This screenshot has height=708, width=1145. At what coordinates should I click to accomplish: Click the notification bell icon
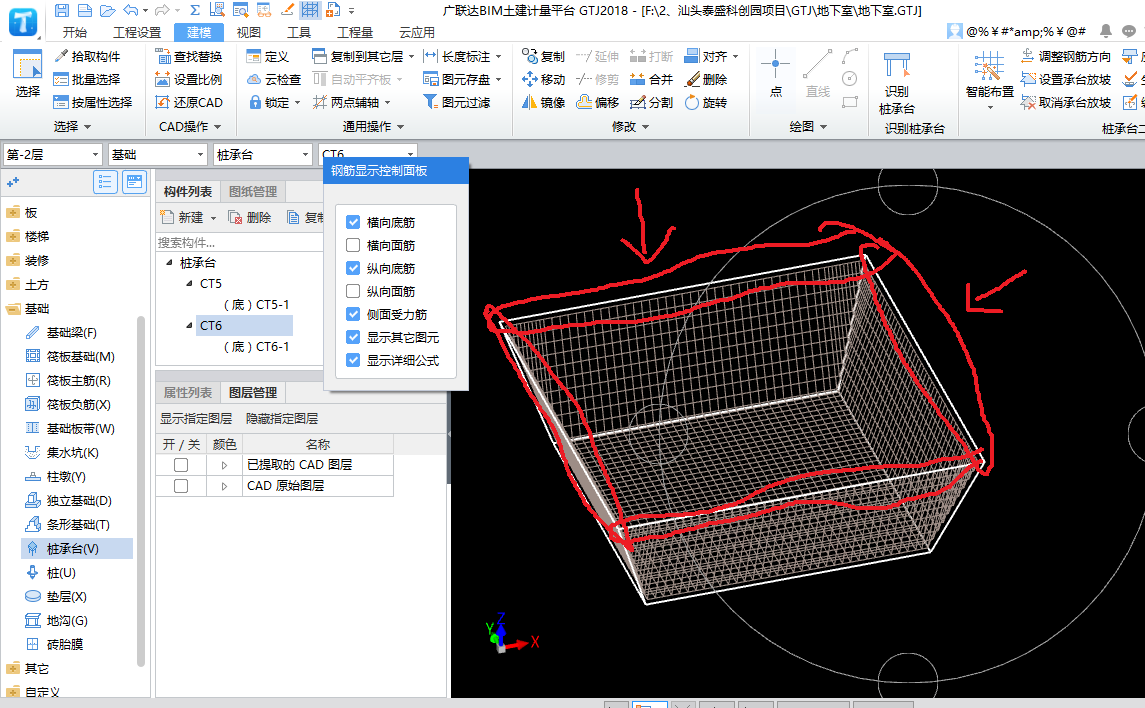(1106, 31)
